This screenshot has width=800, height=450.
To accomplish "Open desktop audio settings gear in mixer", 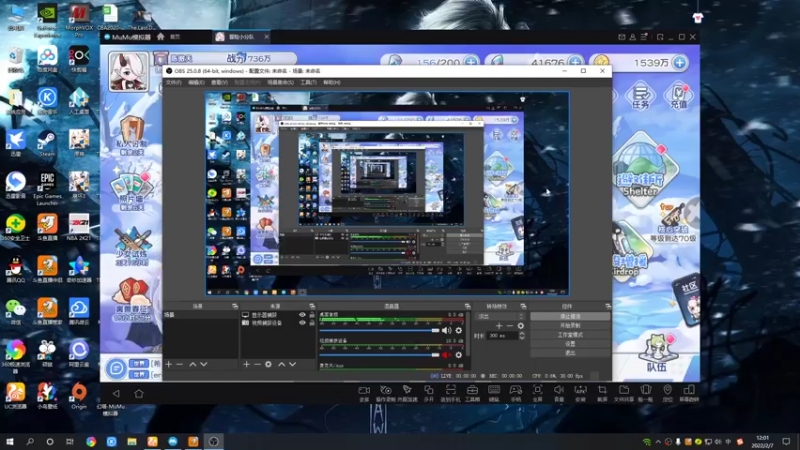I will click(x=459, y=331).
